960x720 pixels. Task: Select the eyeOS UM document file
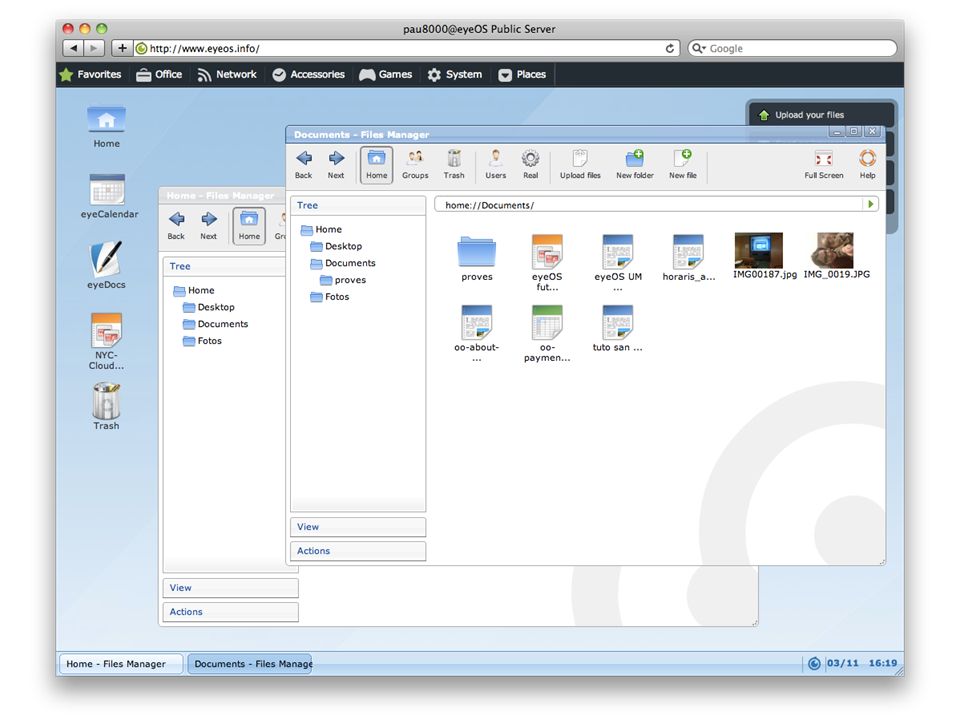tap(618, 263)
